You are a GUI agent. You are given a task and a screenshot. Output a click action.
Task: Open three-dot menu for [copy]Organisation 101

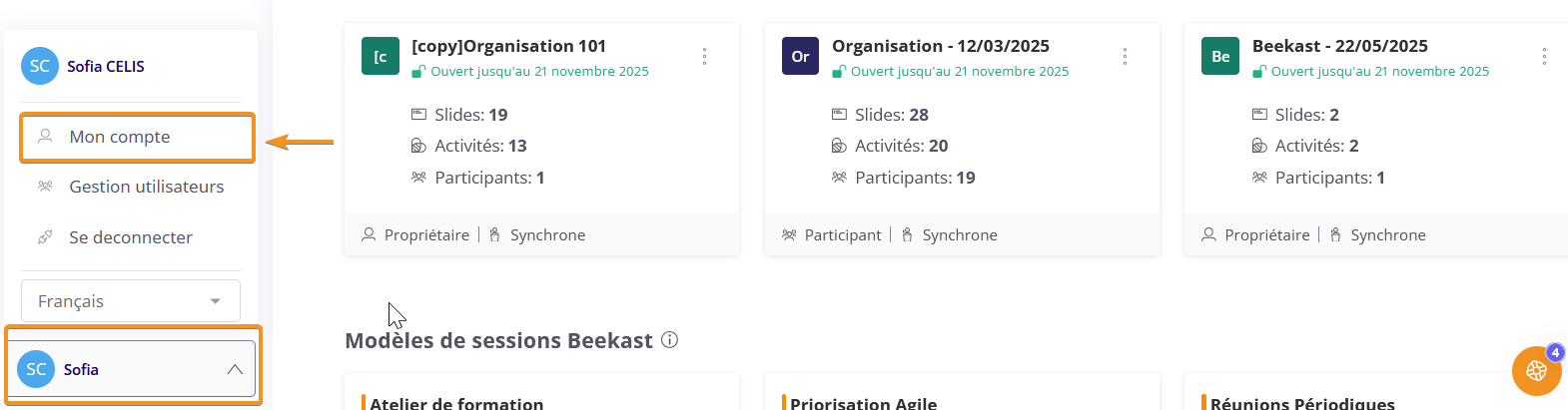pyautogui.click(x=704, y=56)
